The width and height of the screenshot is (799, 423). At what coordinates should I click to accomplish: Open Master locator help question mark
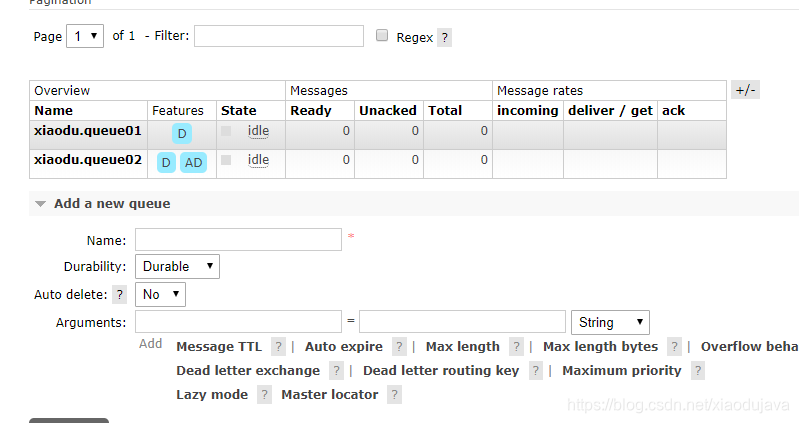click(x=394, y=394)
